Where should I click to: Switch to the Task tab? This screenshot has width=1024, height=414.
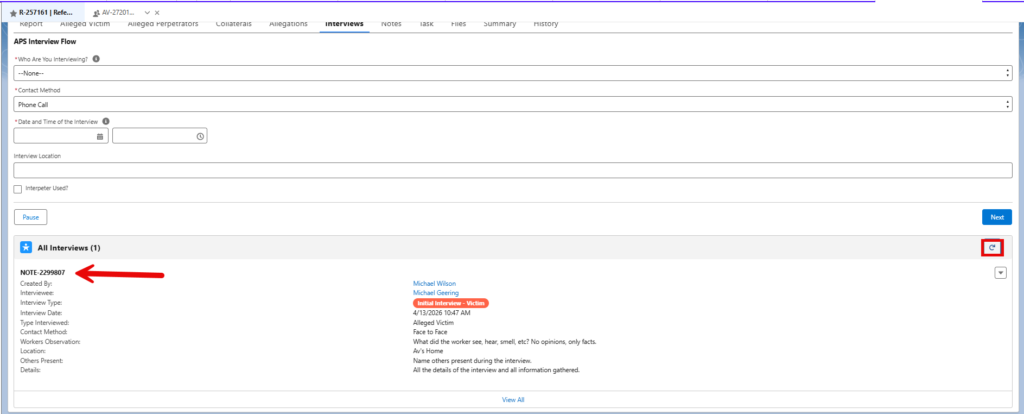(x=426, y=24)
